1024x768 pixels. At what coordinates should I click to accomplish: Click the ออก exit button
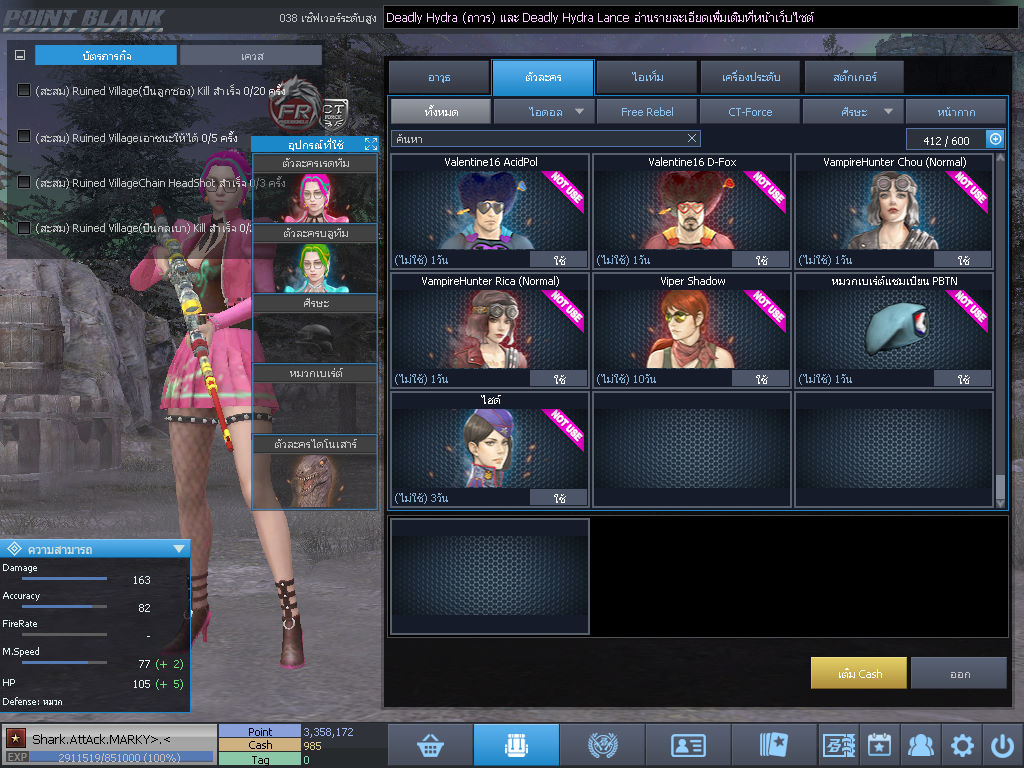click(959, 673)
